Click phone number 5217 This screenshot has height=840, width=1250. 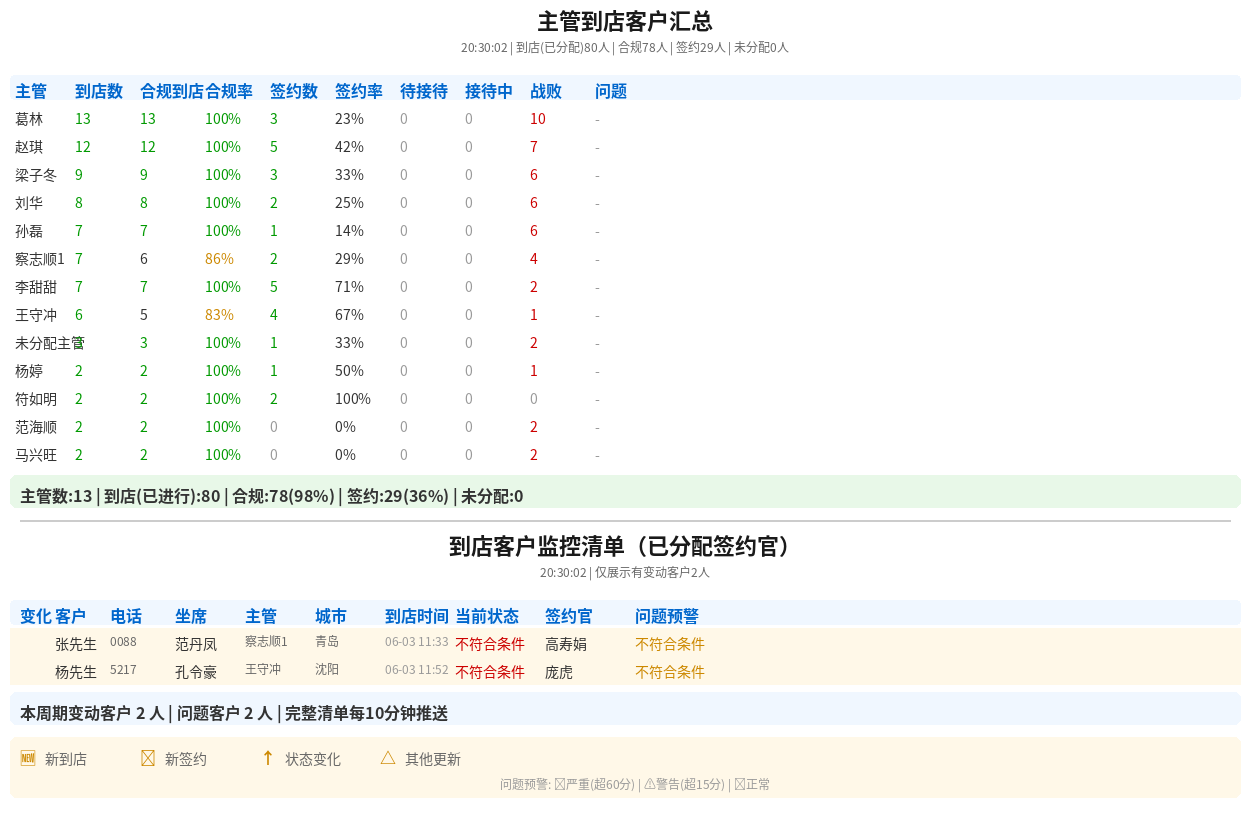[x=123, y=669]
